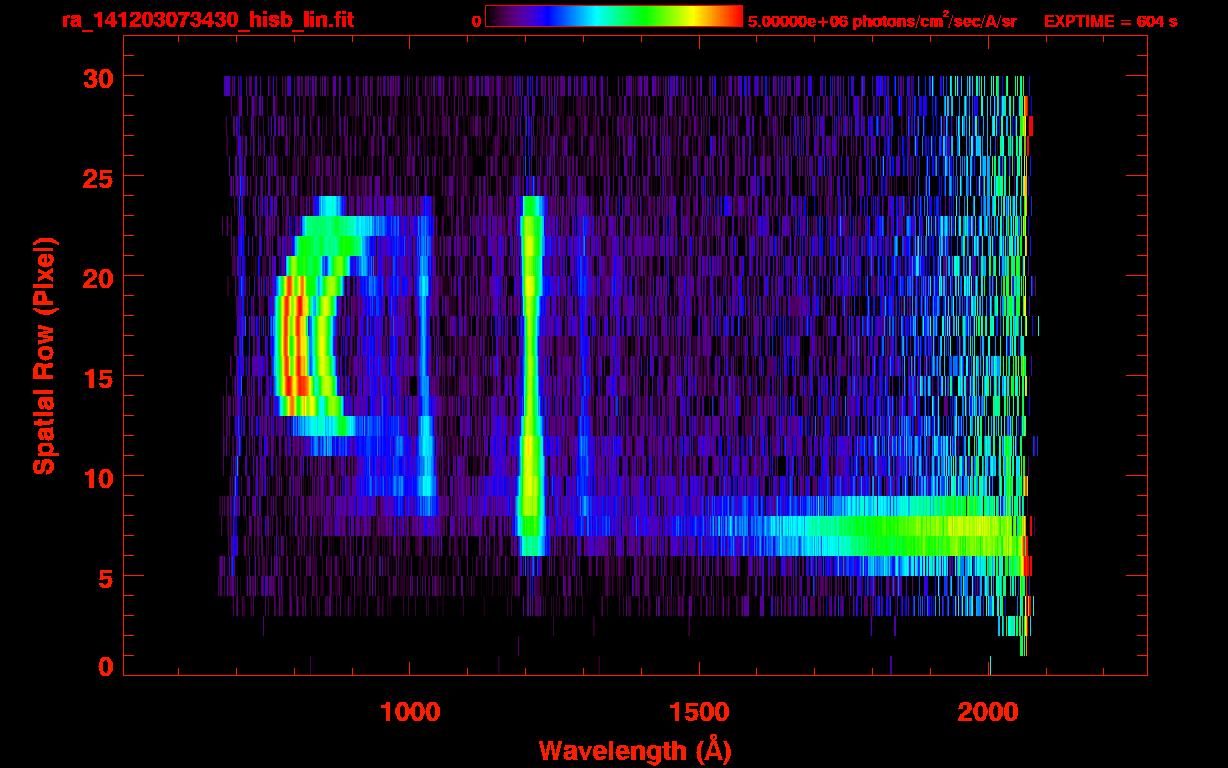Click the color scale bar
1228x768 pixels.
(614, 17)
